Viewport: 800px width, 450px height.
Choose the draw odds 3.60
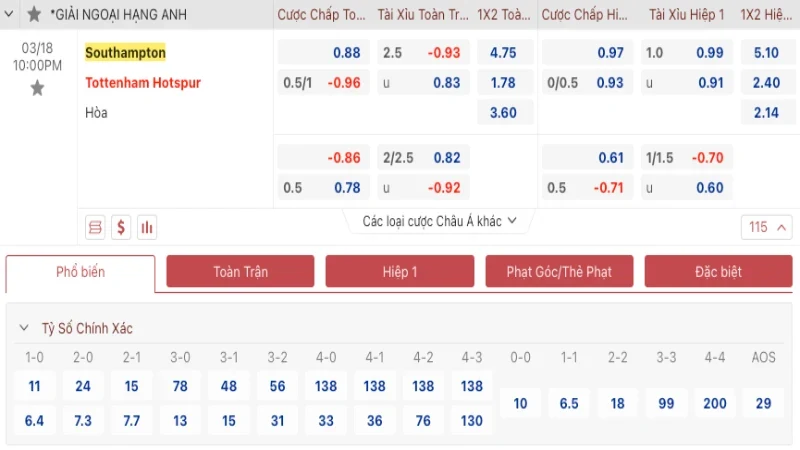[505, 112]
